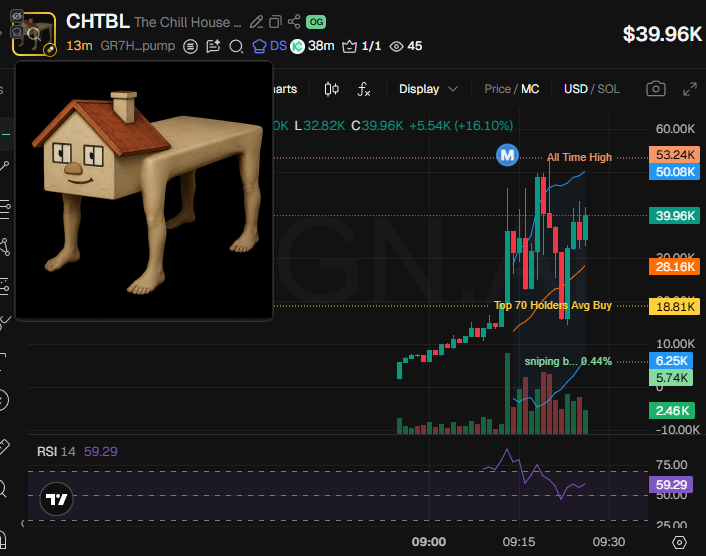Click the 09:15 time axis label

tap(519, 542)
